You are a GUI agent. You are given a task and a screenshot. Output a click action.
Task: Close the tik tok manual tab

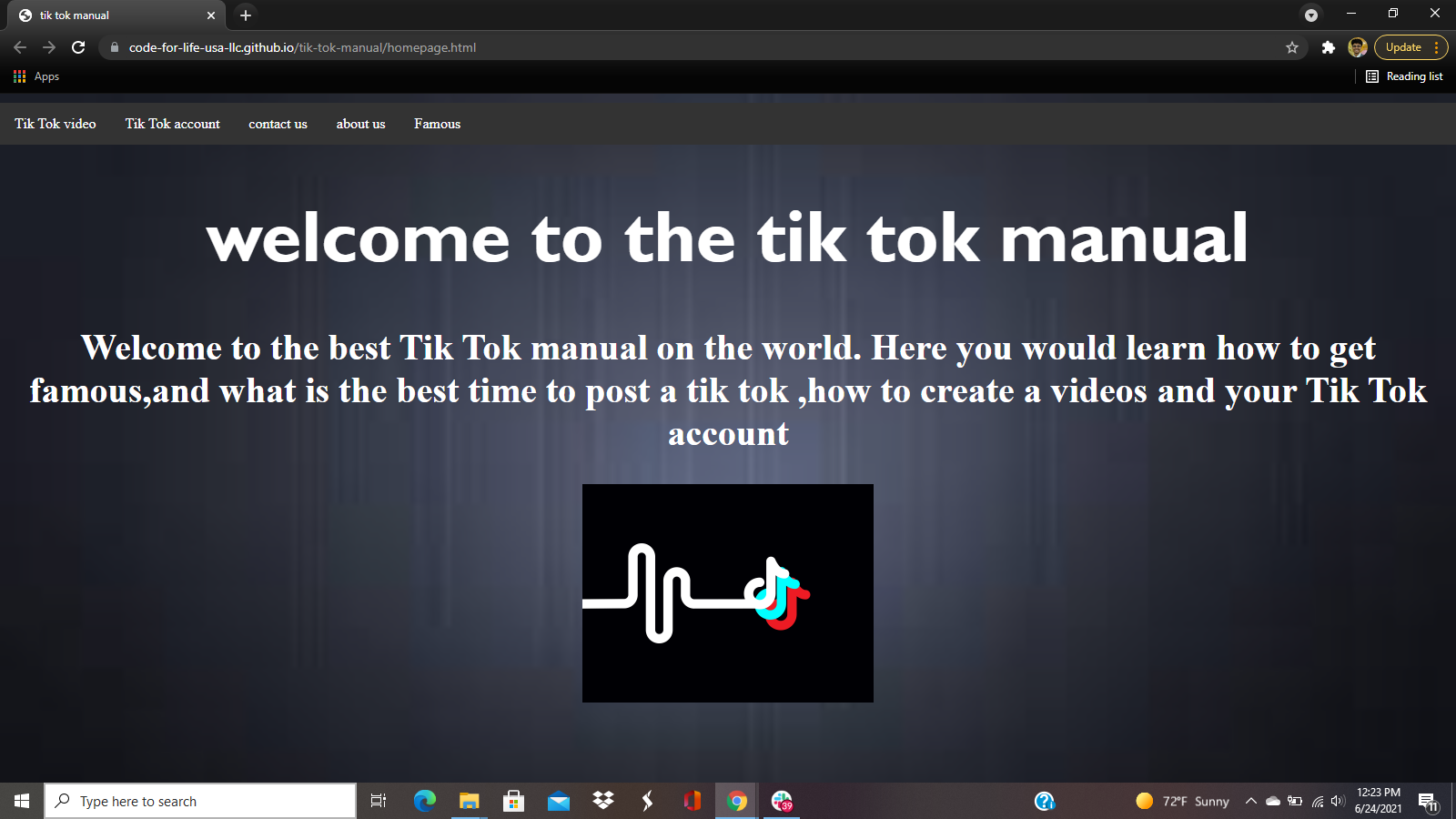tap(211, 15)
